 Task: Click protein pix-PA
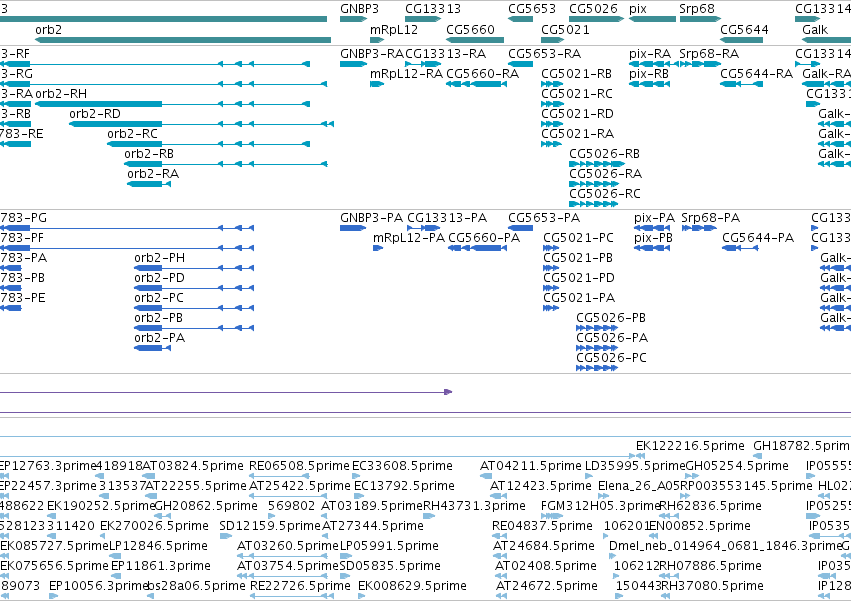[x=654, y=218]
